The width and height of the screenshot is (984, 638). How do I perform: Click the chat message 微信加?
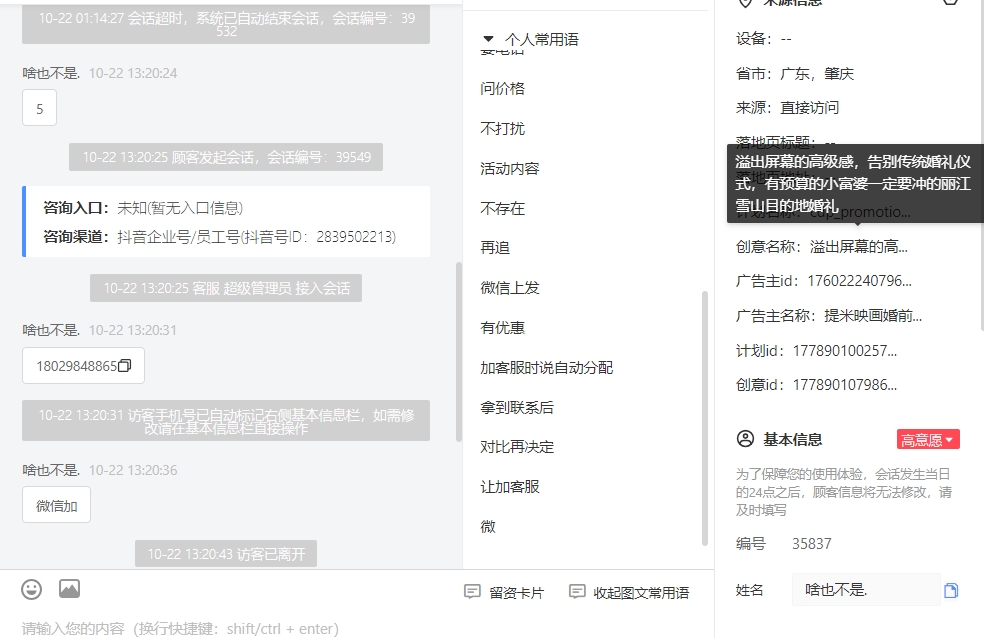click(56, 505)
